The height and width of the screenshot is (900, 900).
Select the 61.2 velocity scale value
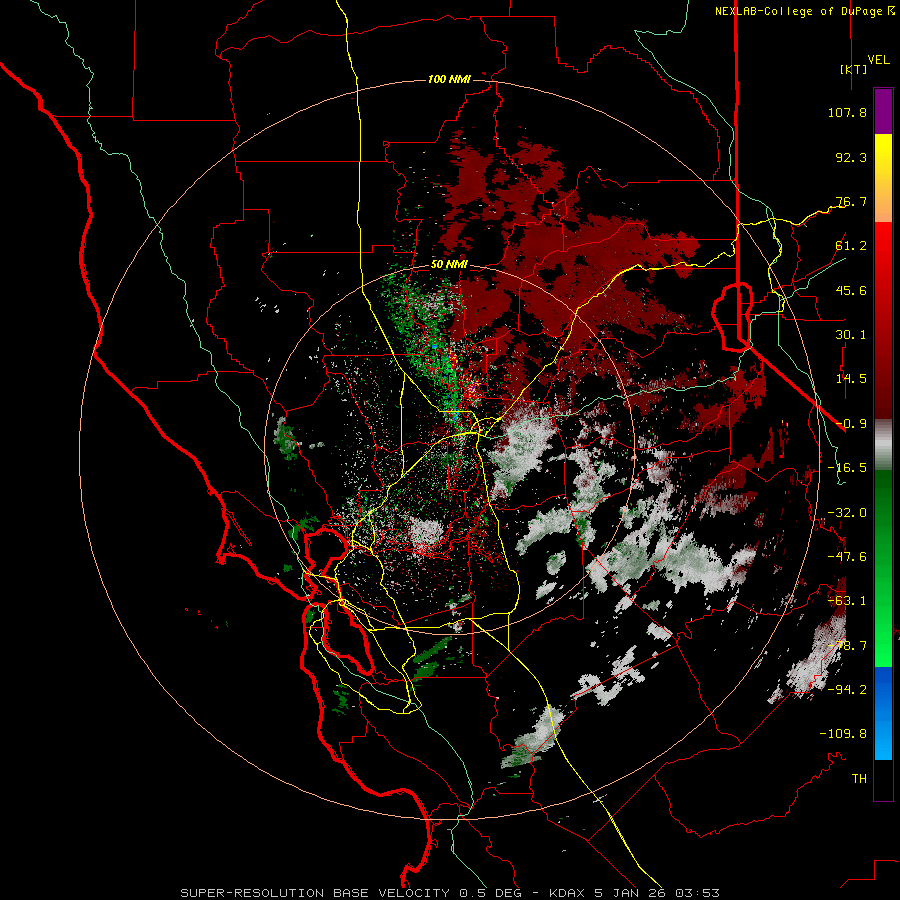[x=851, y=246]
